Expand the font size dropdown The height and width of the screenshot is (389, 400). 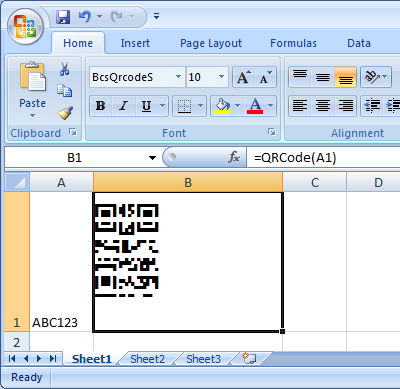click(x=221, y=77)
